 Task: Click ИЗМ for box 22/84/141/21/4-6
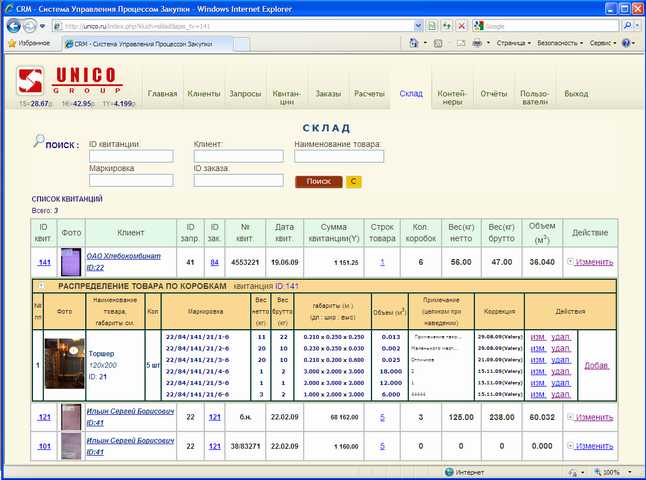[538, 372]
